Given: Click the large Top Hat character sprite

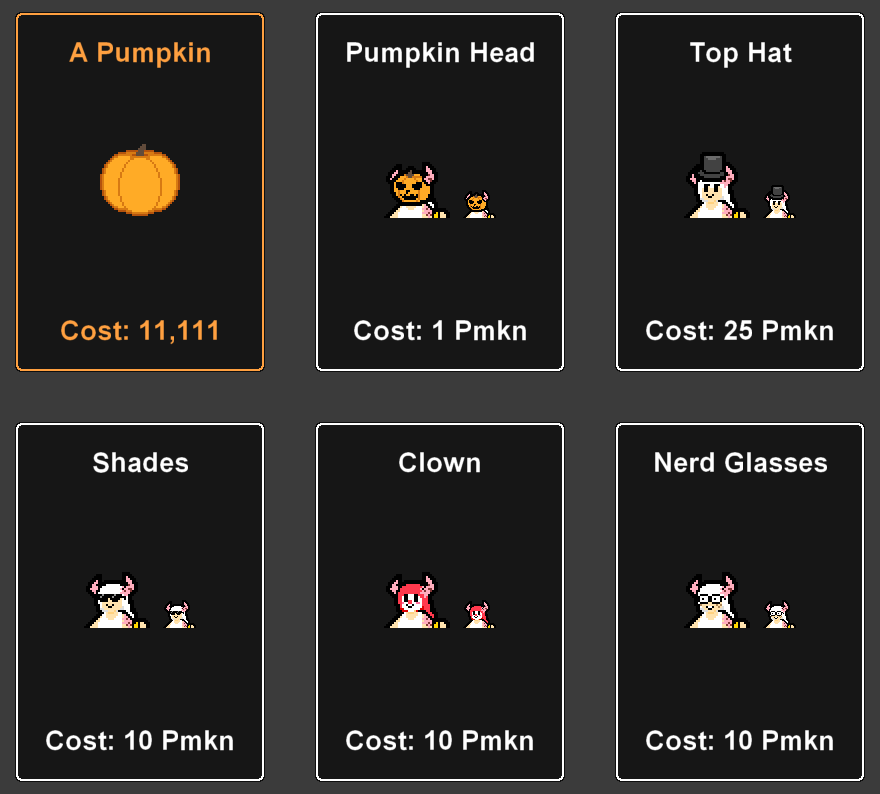Looking at the screenshot, I should [716, 185].
